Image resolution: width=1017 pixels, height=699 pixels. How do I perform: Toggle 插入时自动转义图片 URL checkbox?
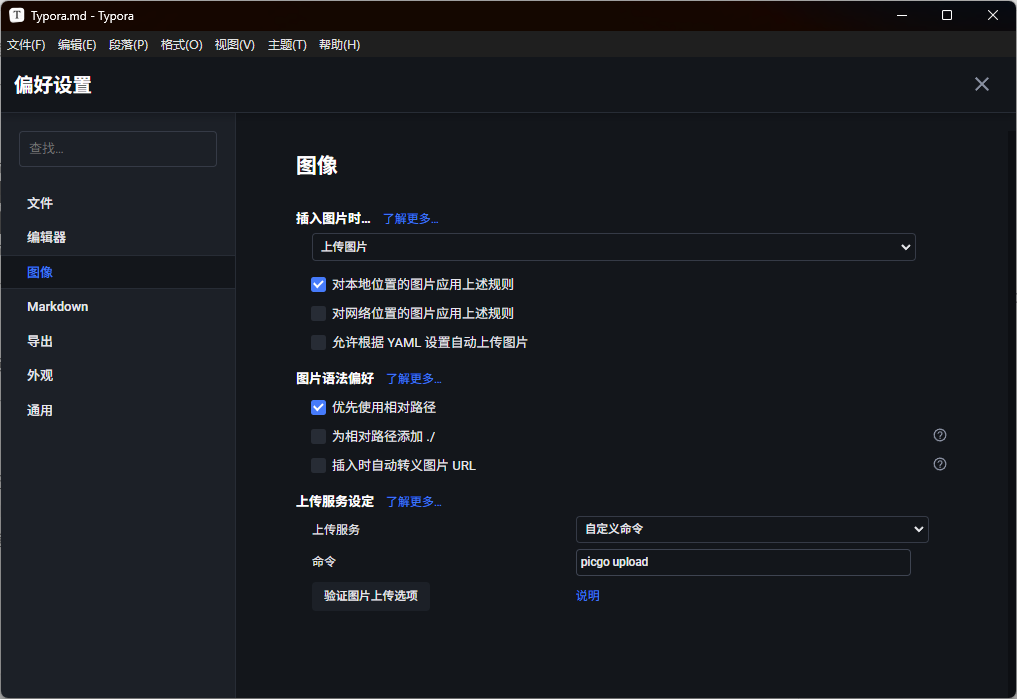pyautogui.click(x=319, y=465)
